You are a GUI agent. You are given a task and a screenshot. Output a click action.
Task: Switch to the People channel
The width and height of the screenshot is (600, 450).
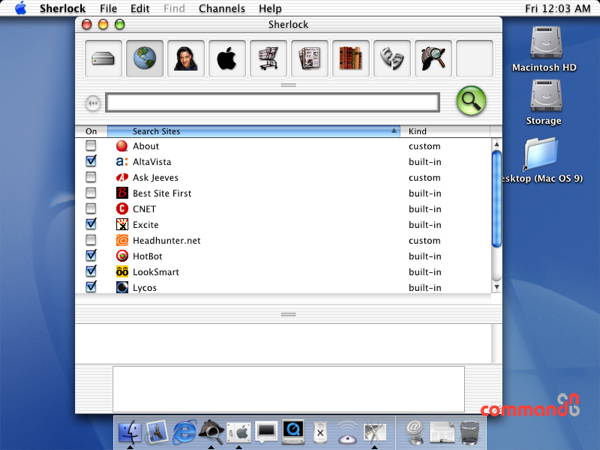click(186, 59)
